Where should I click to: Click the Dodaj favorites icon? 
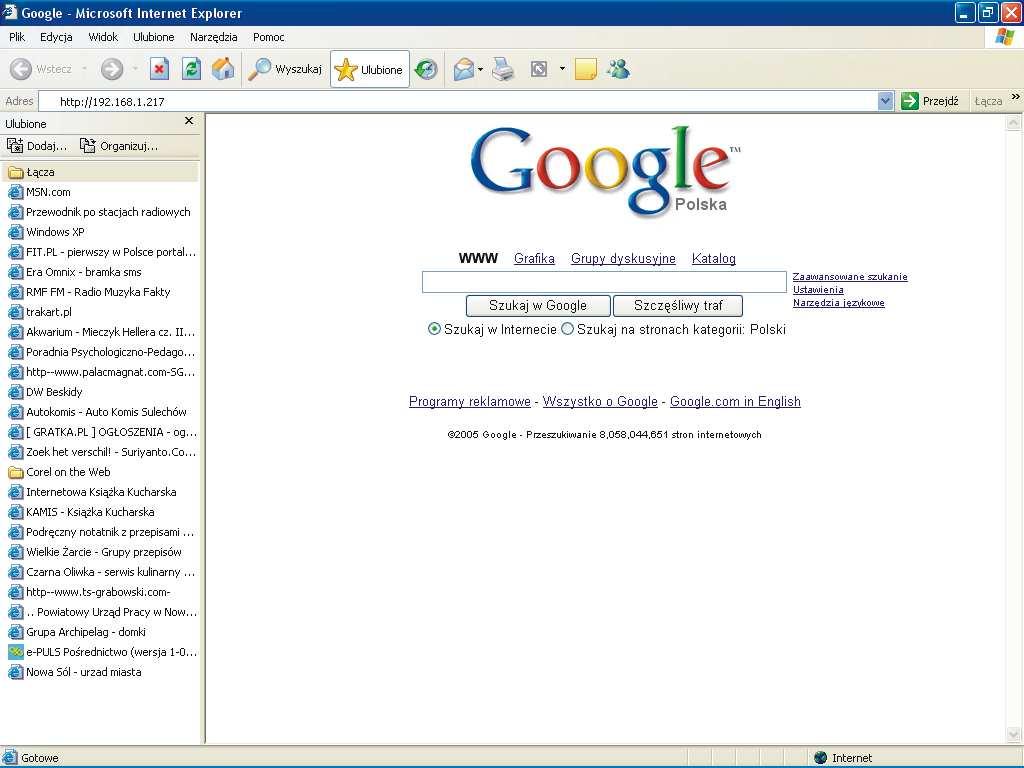[x=15, y=146]
